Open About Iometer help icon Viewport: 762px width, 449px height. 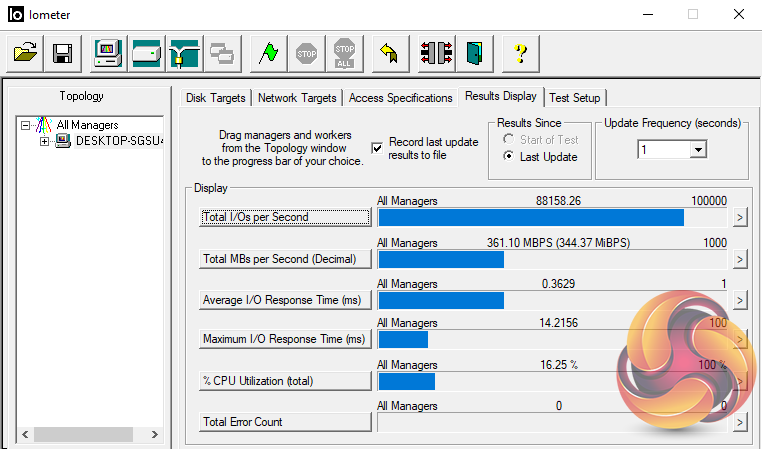pos(520,53)
